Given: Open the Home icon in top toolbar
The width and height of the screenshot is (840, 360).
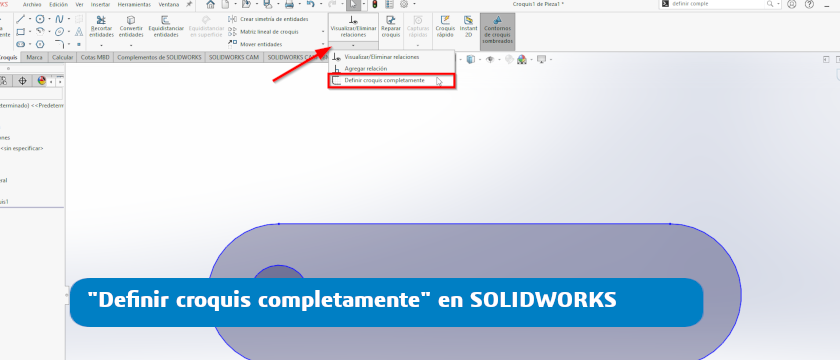Looking at the screenshot, I should [211, 4].
